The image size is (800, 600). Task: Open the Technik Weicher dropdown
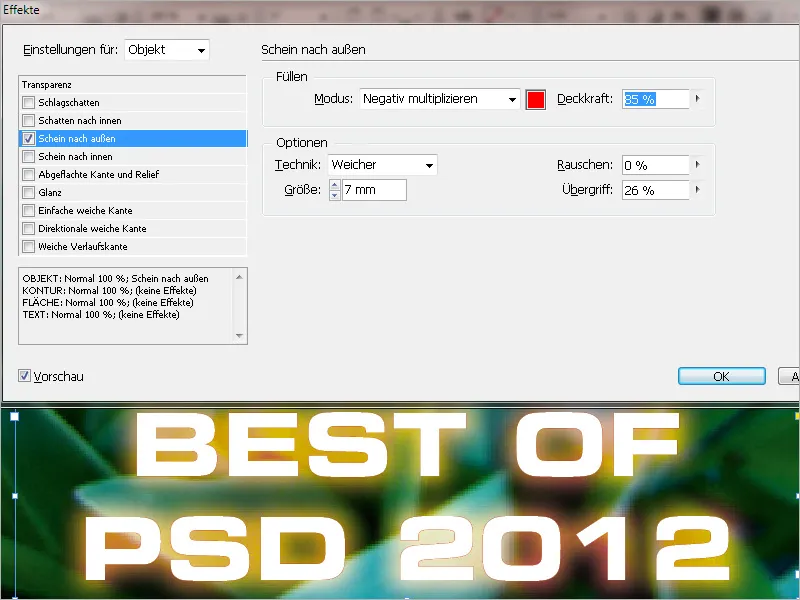point(382,165)
